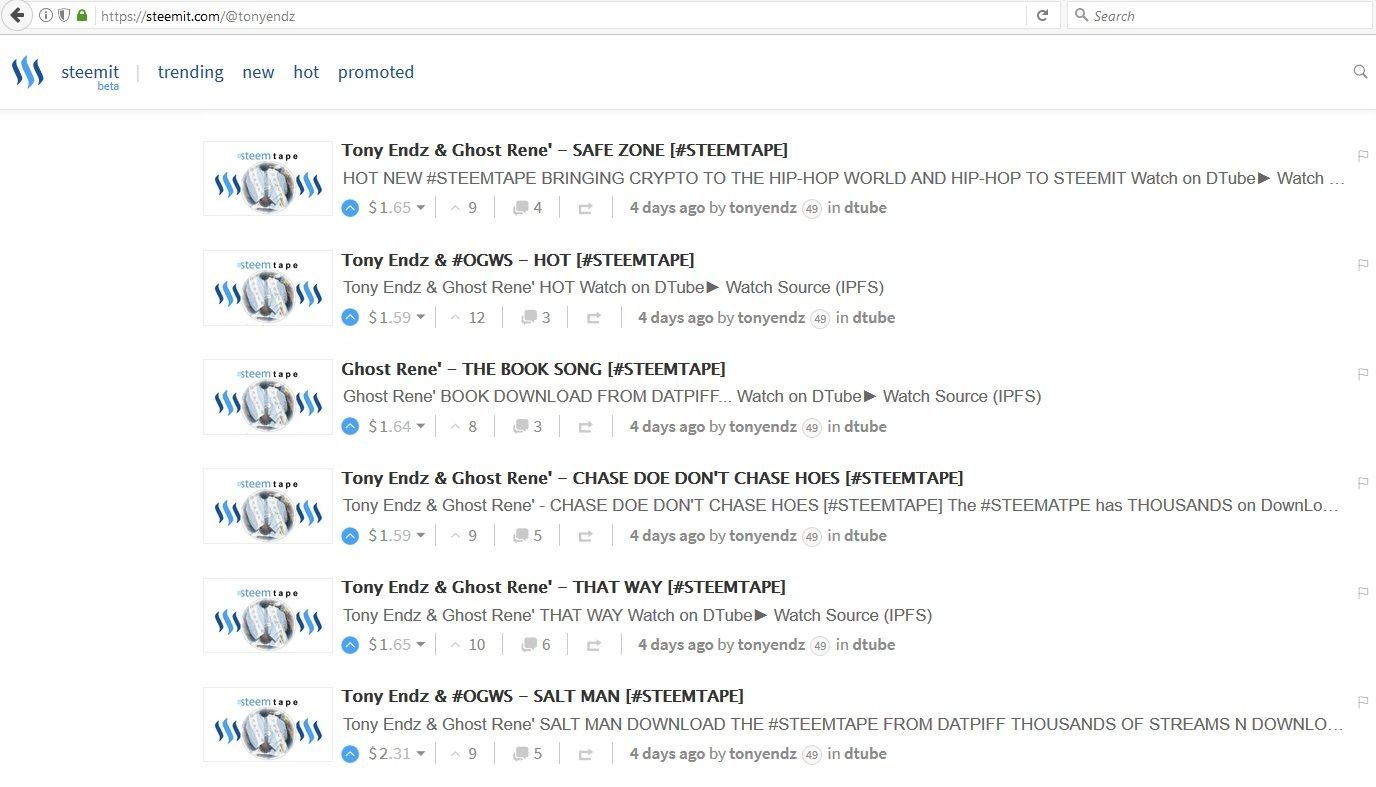The height and width of the screenshot is (787, 1376).
Task: Upvote the SALT MAN post
Action: point(350,754)
